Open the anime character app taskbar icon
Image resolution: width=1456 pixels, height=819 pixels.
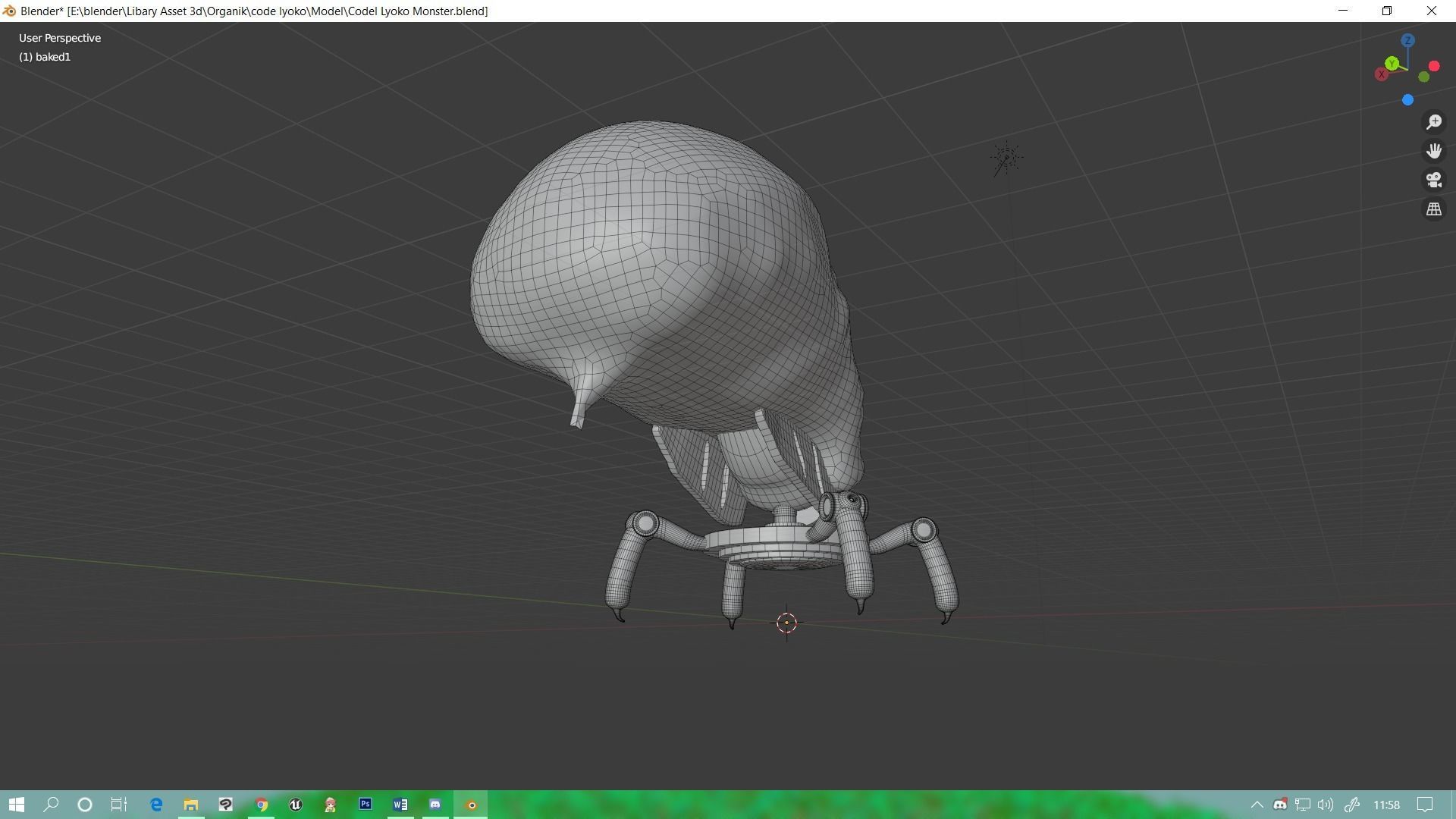[x=331, y=805]
